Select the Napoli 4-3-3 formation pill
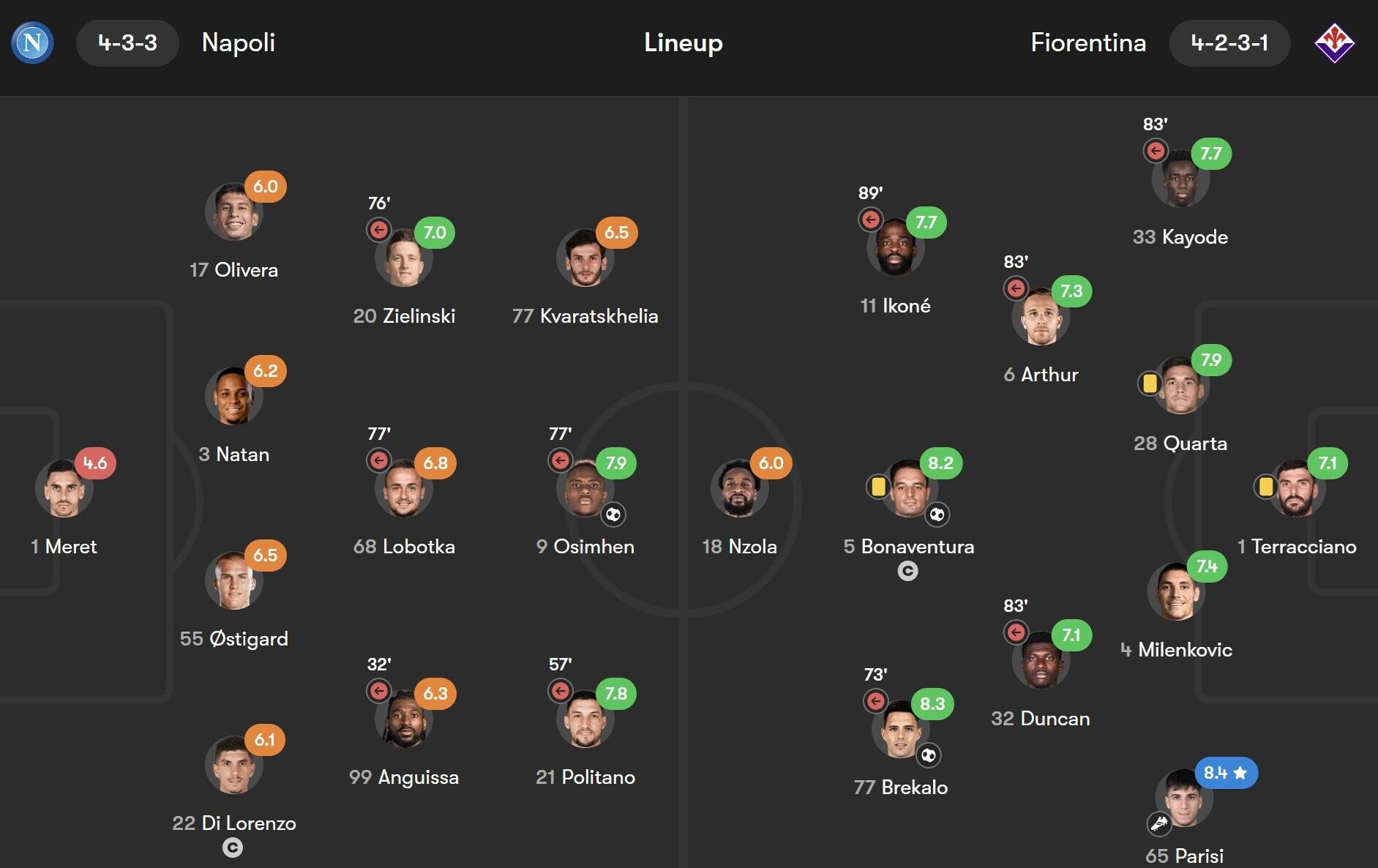This screenshot has height=868, width=1378. [127, 42]
